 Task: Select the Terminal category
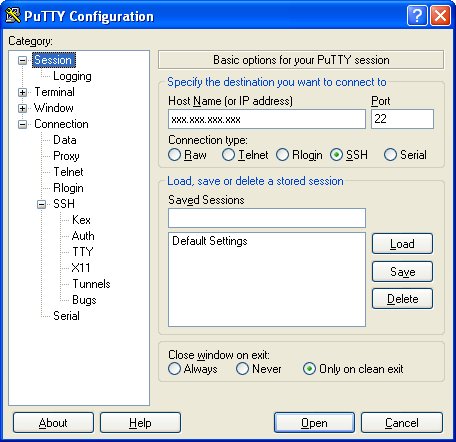[55, 92]
